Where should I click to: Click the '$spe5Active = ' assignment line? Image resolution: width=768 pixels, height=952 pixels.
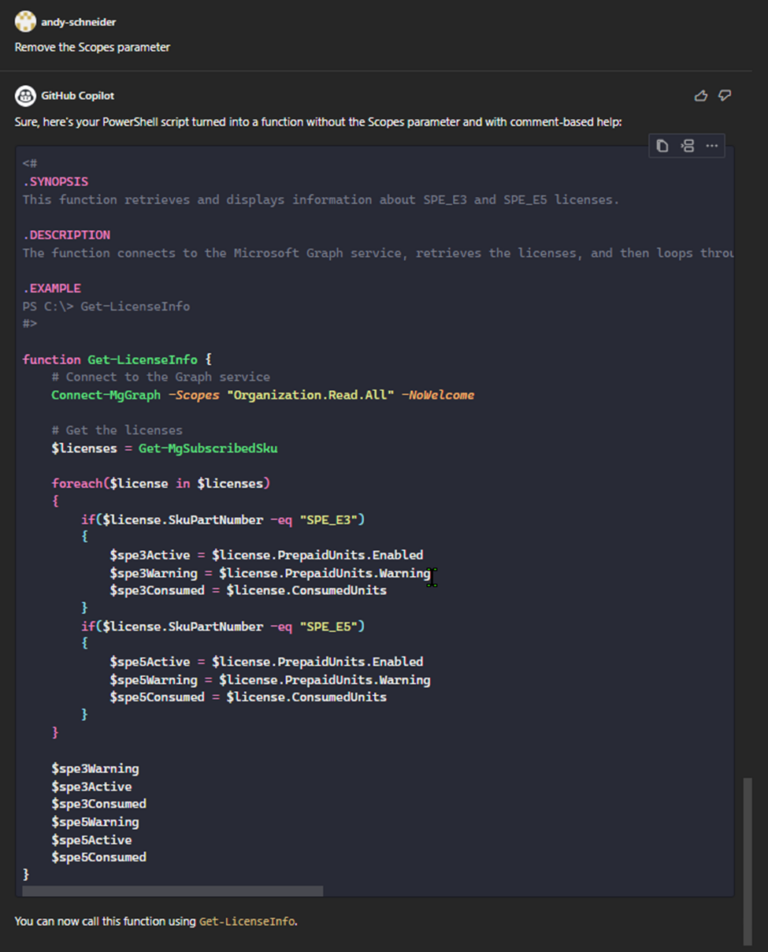[267, 662]
